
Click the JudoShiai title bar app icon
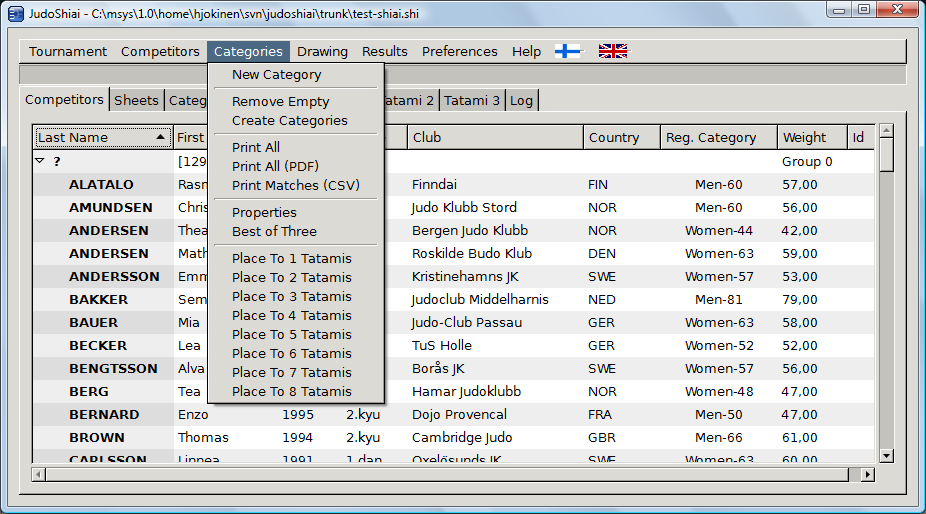(x=15, y=12)
